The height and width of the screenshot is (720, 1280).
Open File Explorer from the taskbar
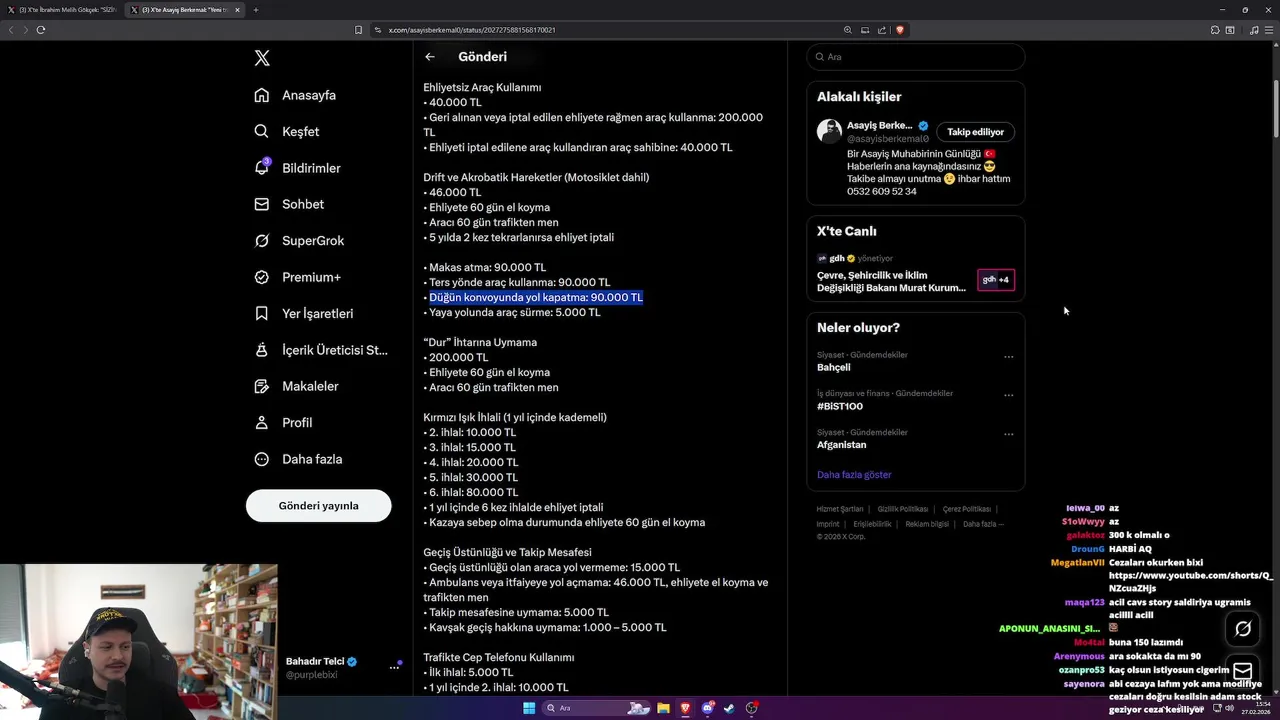click(663, 708)
